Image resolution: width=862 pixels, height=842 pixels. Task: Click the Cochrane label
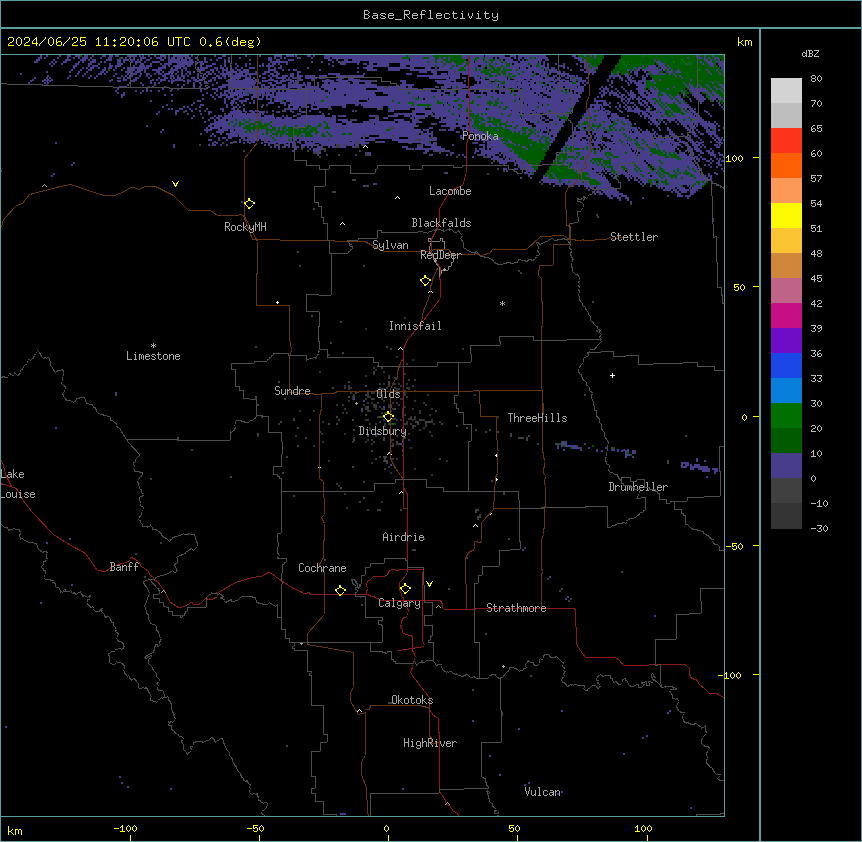coord(322,568)
